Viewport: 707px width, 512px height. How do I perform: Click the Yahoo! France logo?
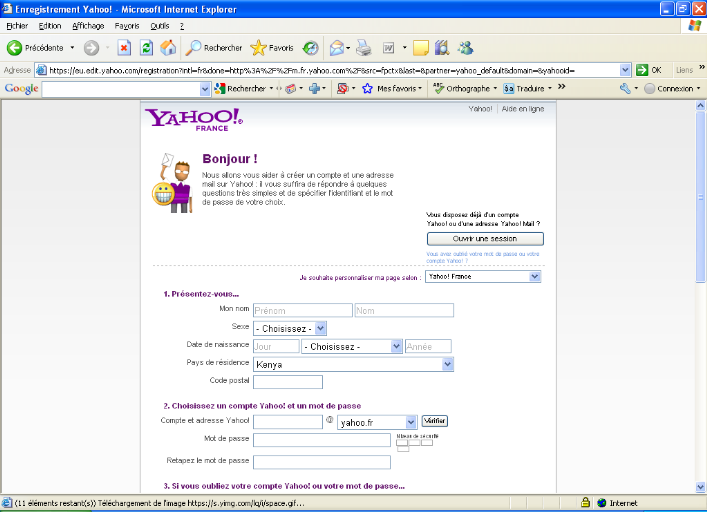tap(194, 119)
